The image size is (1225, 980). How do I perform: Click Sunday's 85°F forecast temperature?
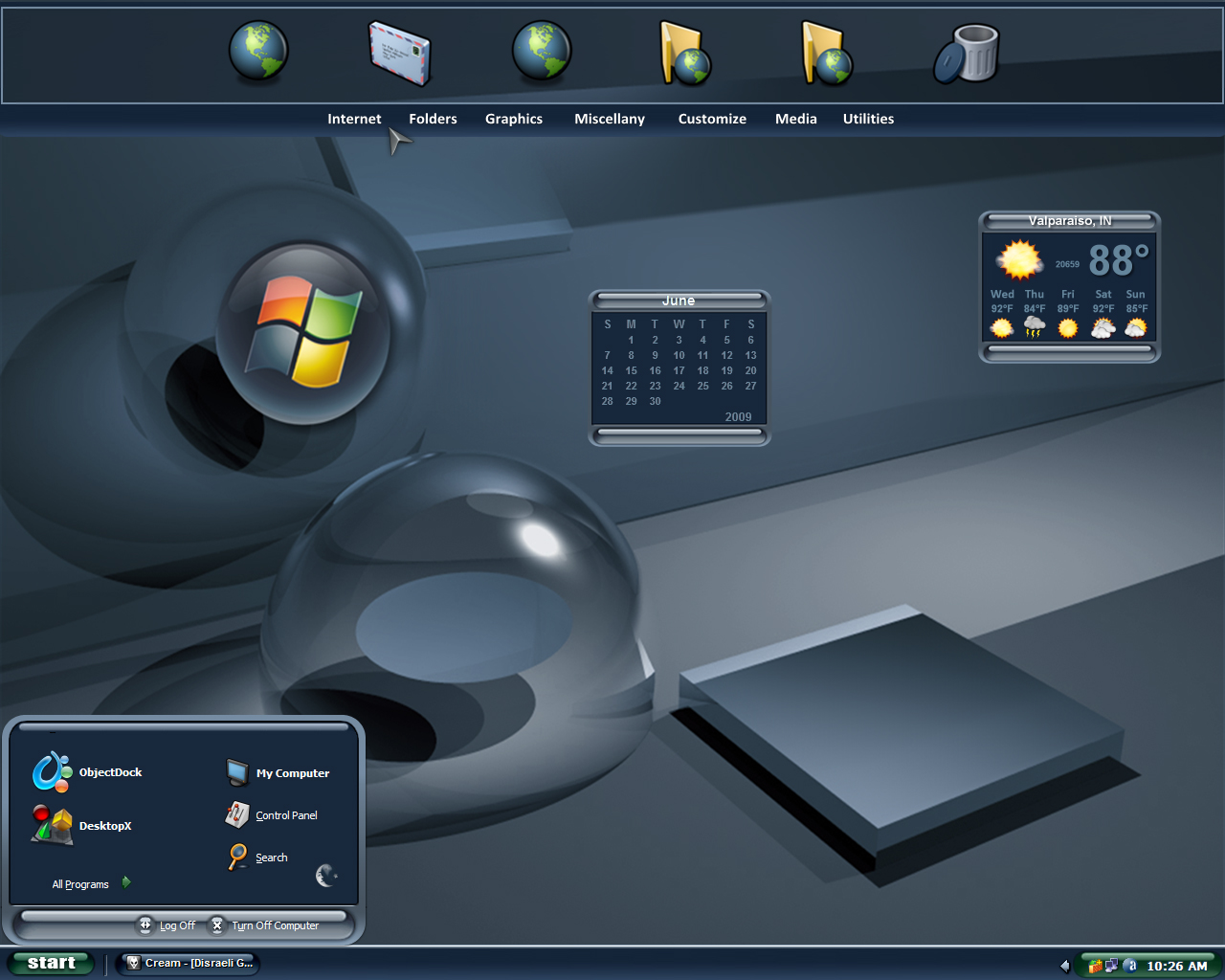click(x=1136, y=309)
